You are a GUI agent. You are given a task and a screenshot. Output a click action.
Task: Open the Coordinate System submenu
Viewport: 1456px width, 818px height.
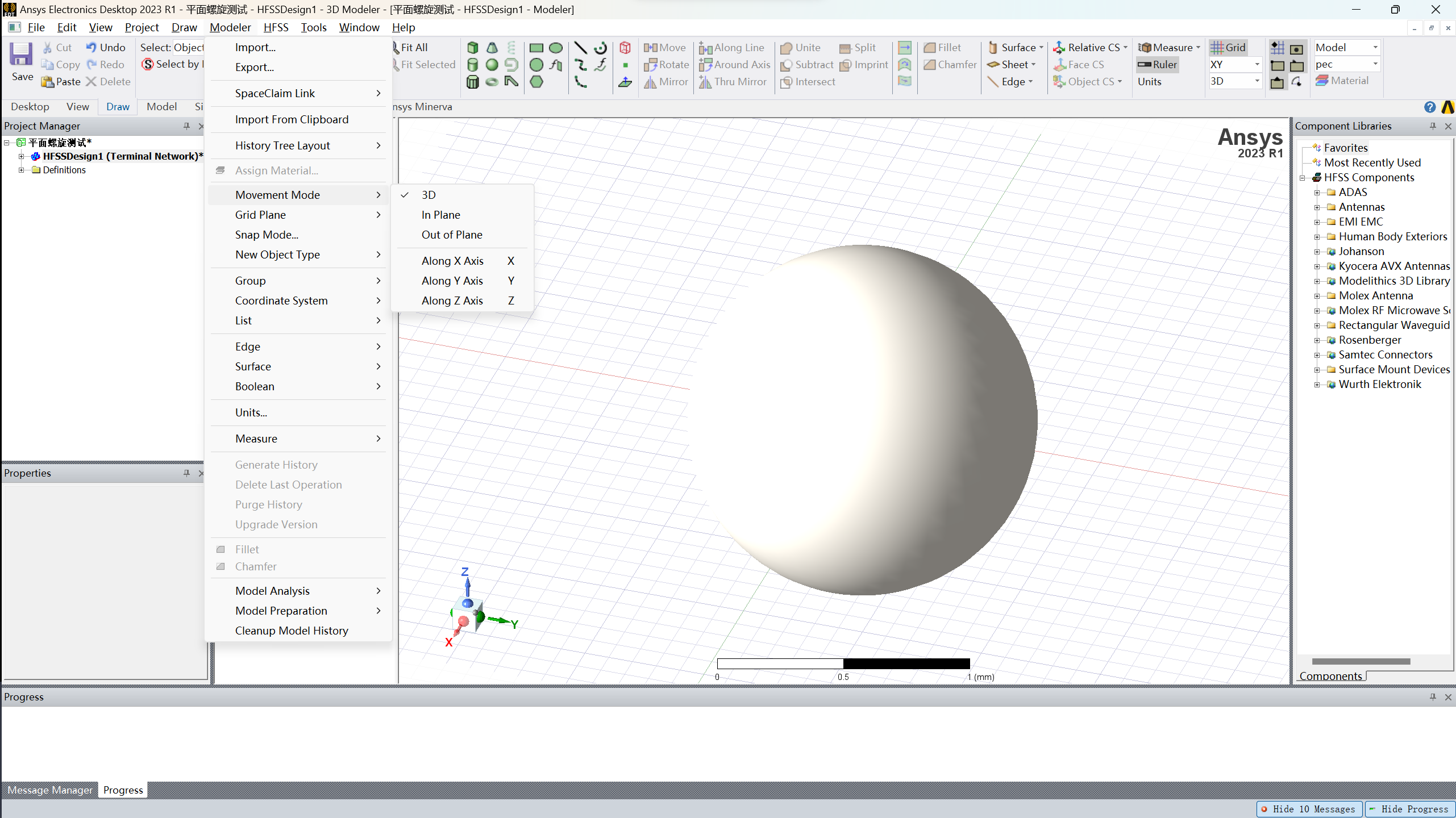click(299, 301)
